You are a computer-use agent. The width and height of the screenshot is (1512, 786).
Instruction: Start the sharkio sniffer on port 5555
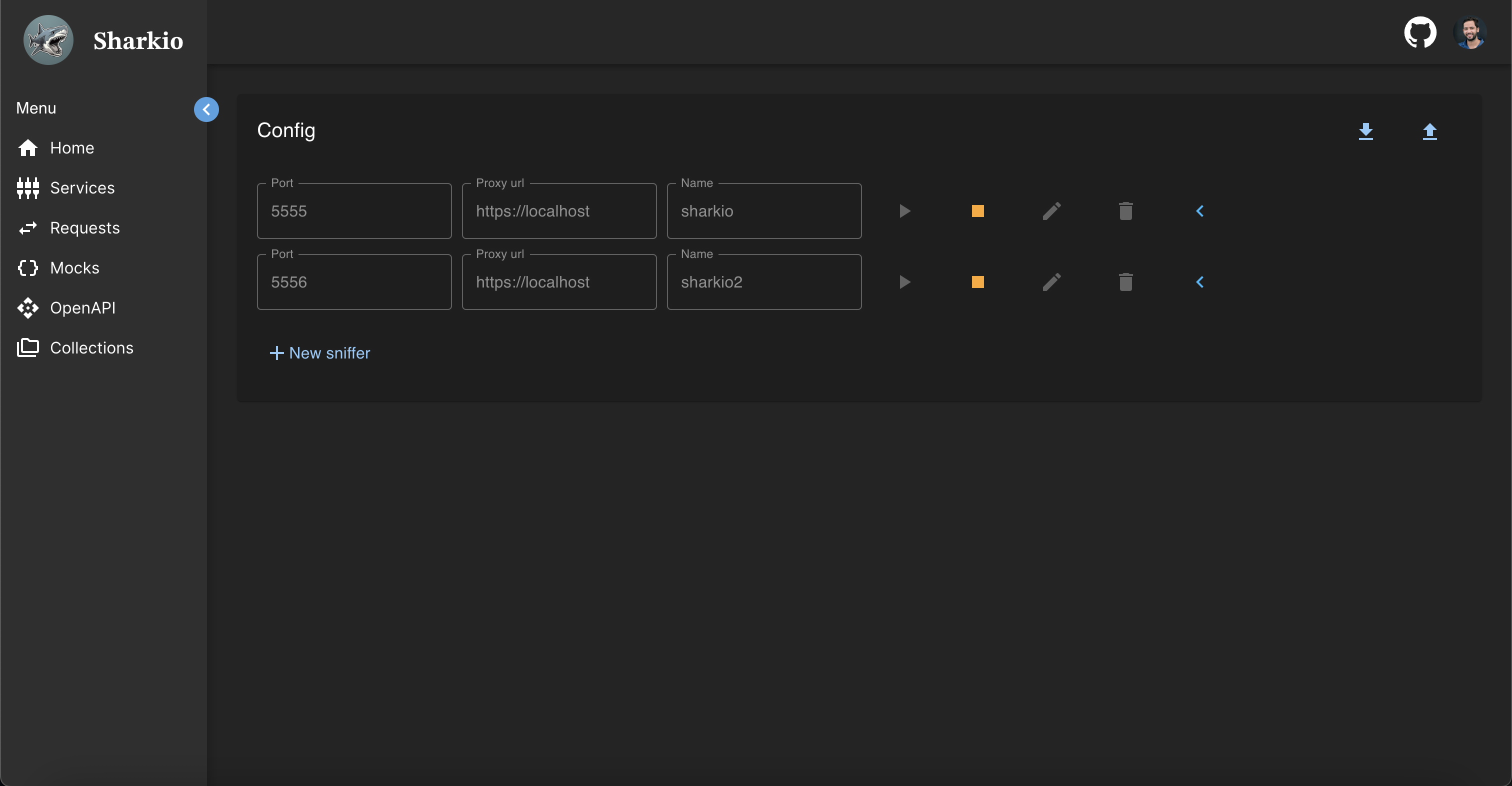point(904,210)
